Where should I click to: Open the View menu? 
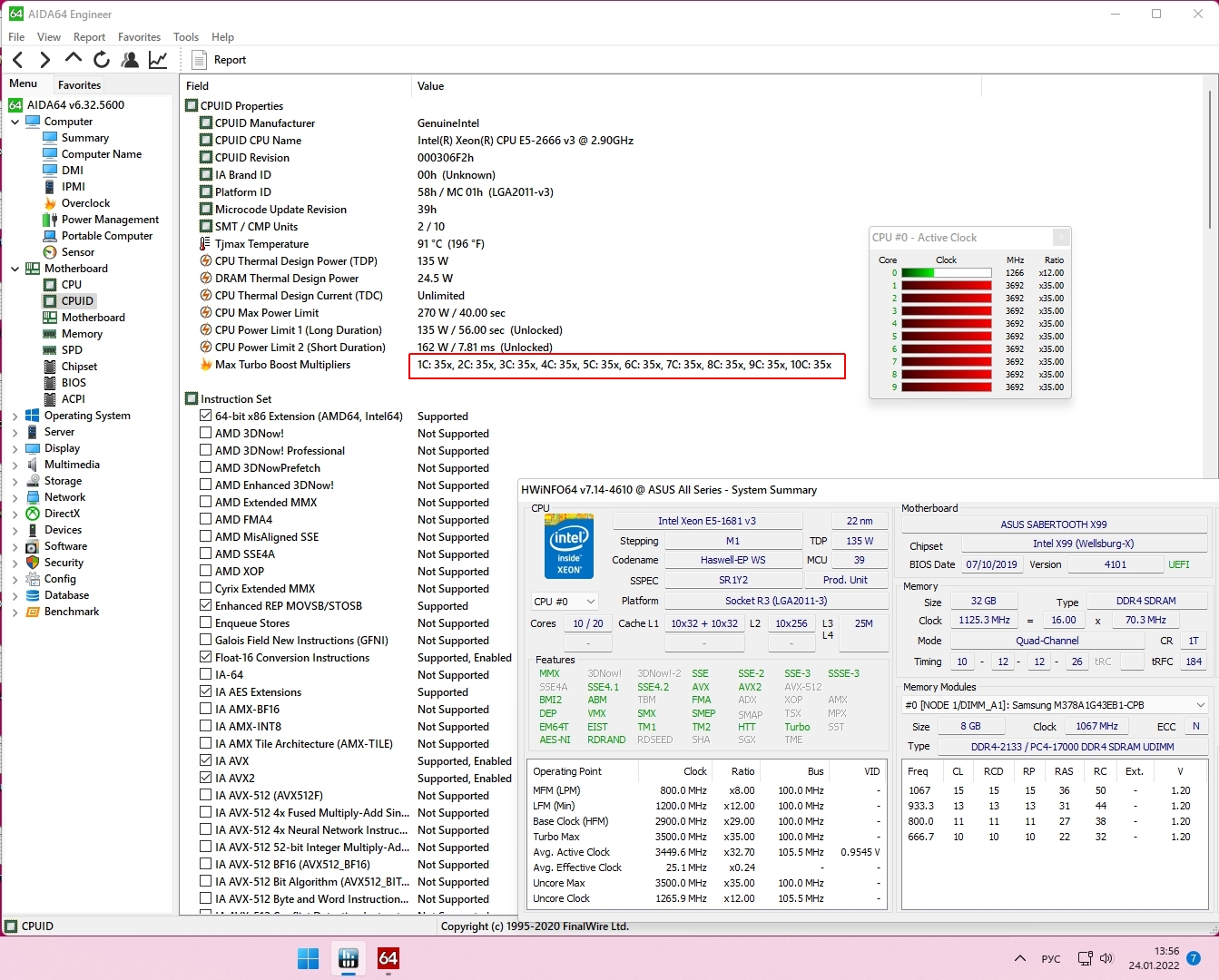[x=49, y=37]
